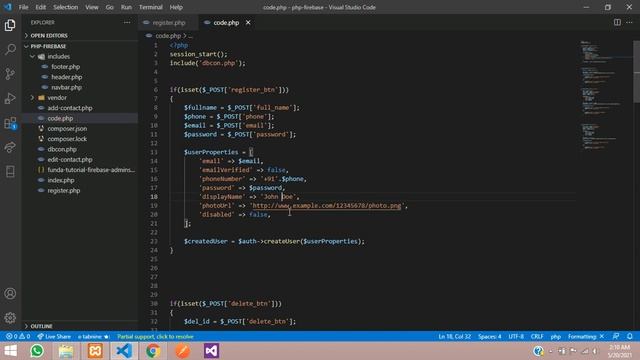
Task: Open the Windows Start menu
Action: [x=10, y=351]
